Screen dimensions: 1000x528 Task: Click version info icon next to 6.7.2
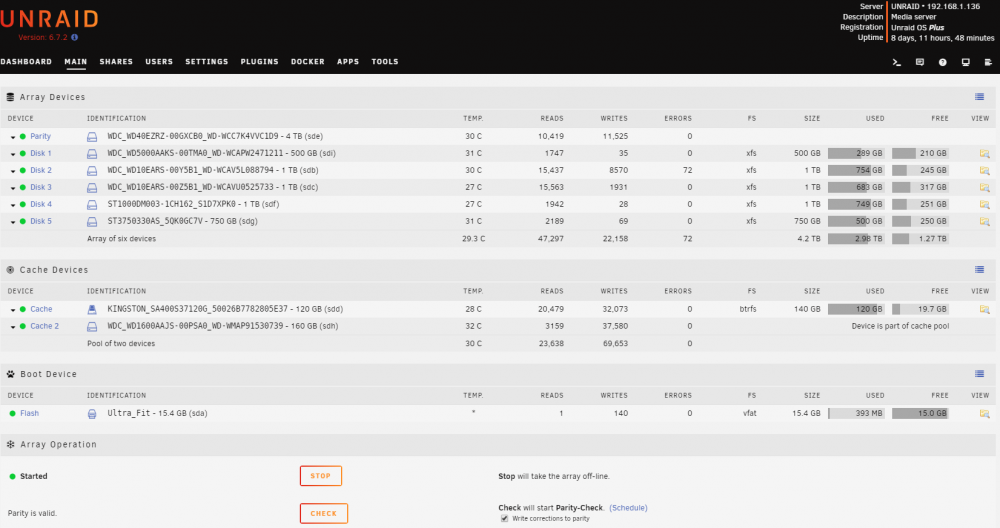[x=75, y=38]
